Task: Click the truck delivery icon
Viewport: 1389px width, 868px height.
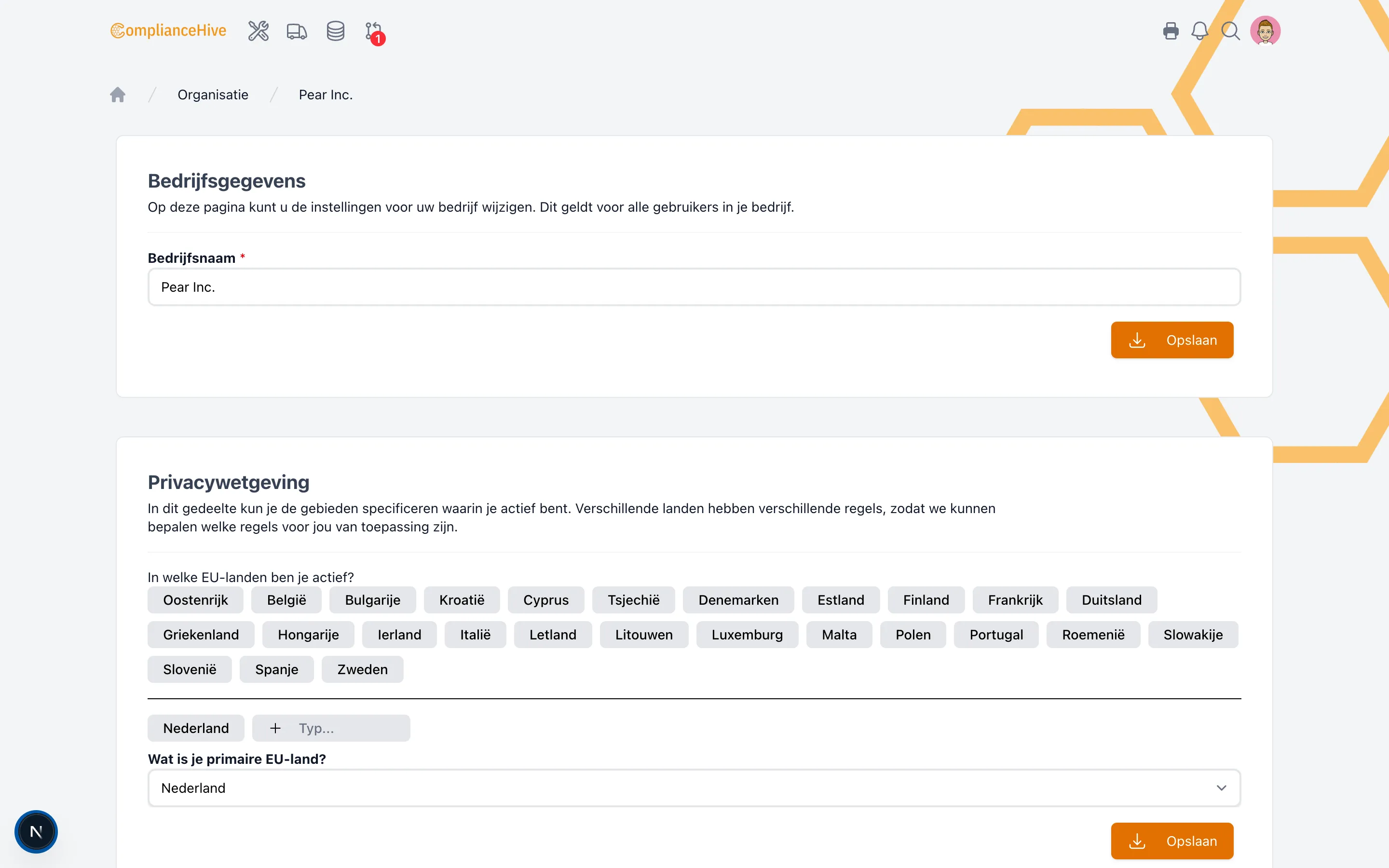Action: click(x=296, y=31)
